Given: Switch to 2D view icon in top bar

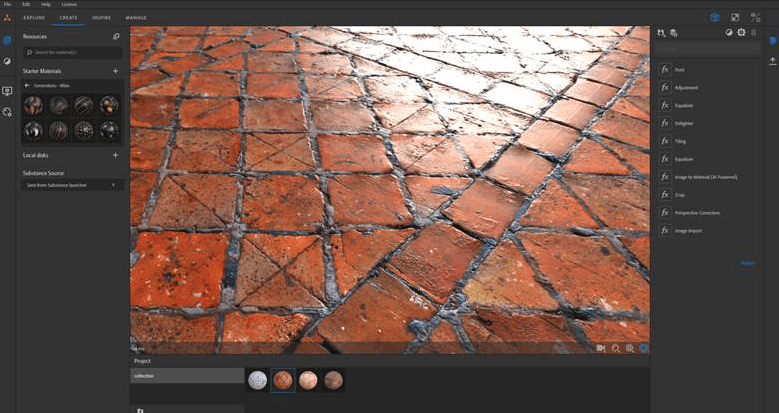Looking at the screenshot, I should (735, 17).
